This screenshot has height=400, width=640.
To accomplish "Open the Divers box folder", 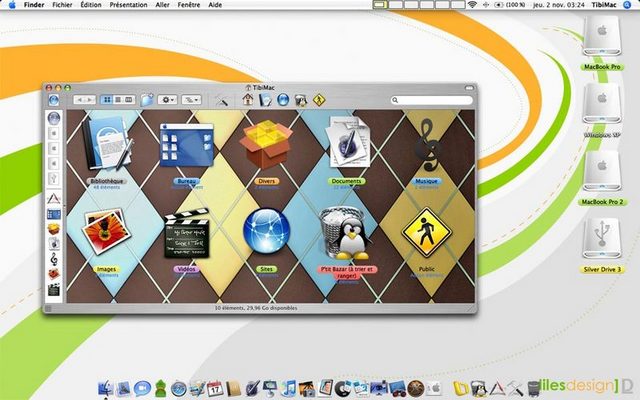I will click(x=266, y=144).
